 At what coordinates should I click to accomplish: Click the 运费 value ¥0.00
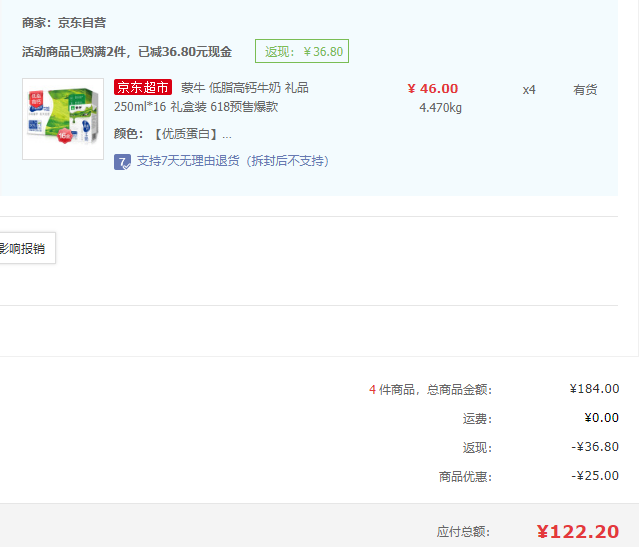tap(602, 418)
